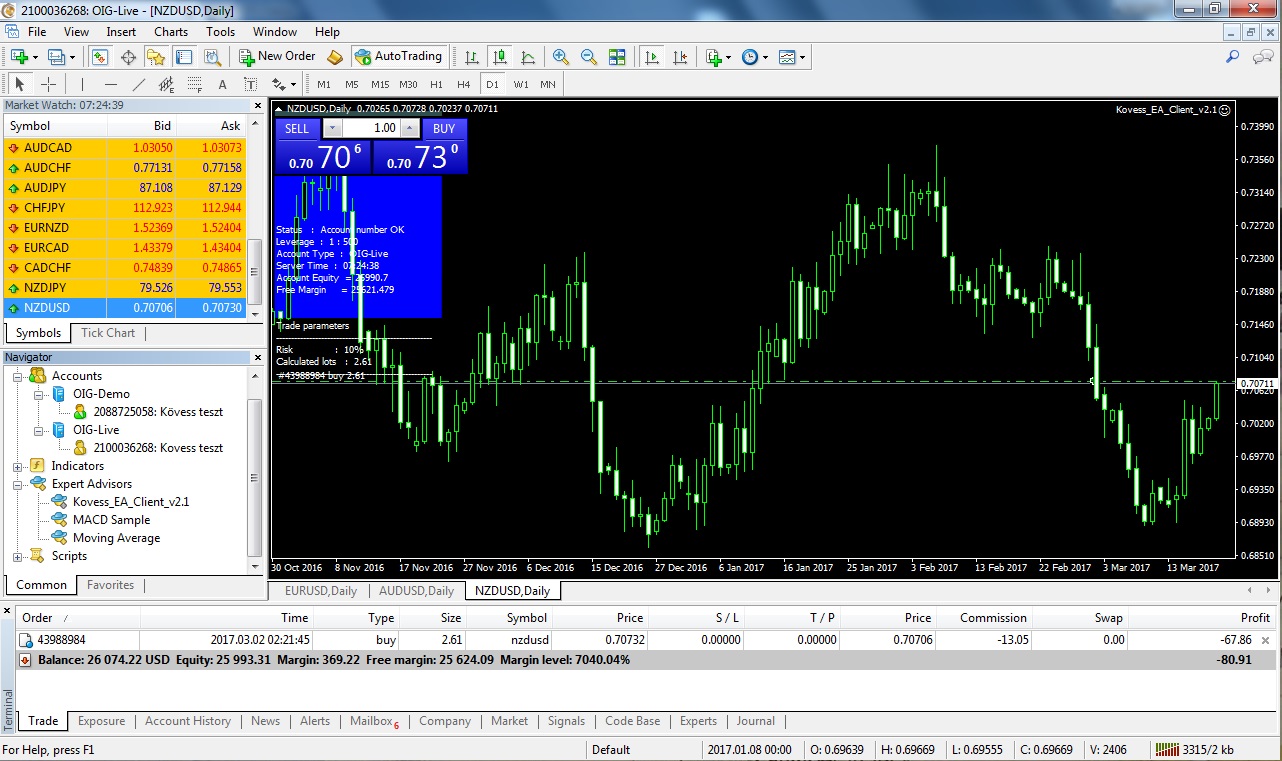This screenshot has height=761, width=1282.
Task: Switch chart to Line Chart mode
Action: point(528,57)
